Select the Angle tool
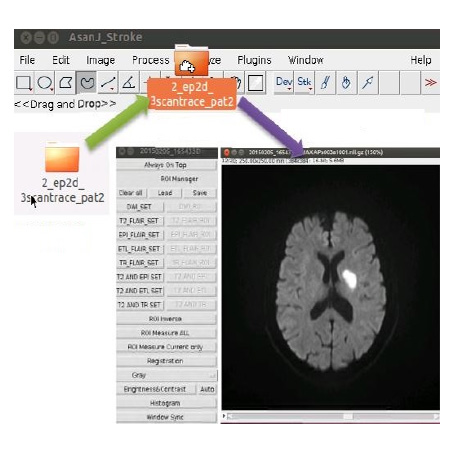 [129, 83]
